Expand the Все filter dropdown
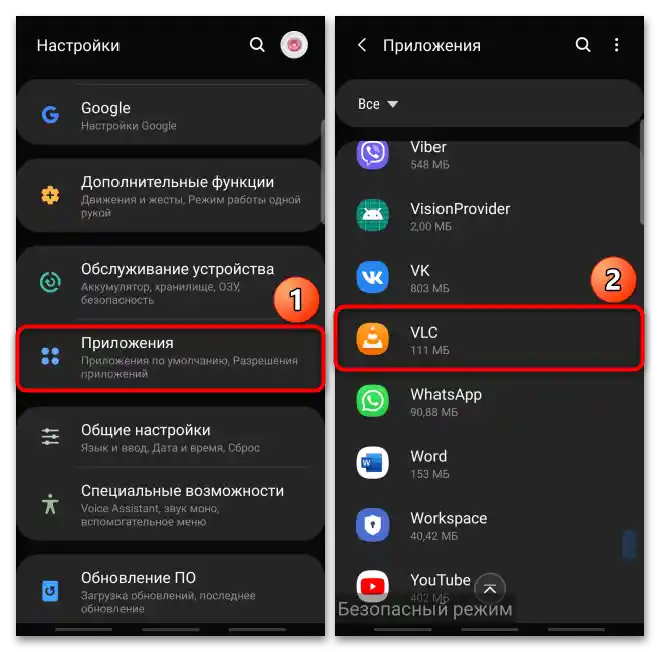 [378, 104]
